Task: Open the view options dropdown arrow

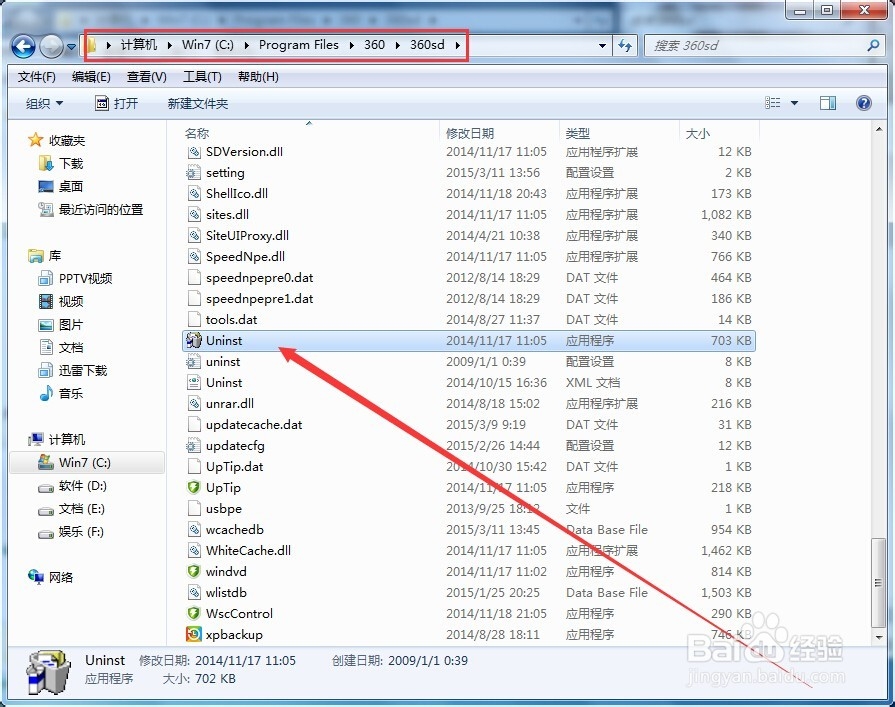Action: 794,103
